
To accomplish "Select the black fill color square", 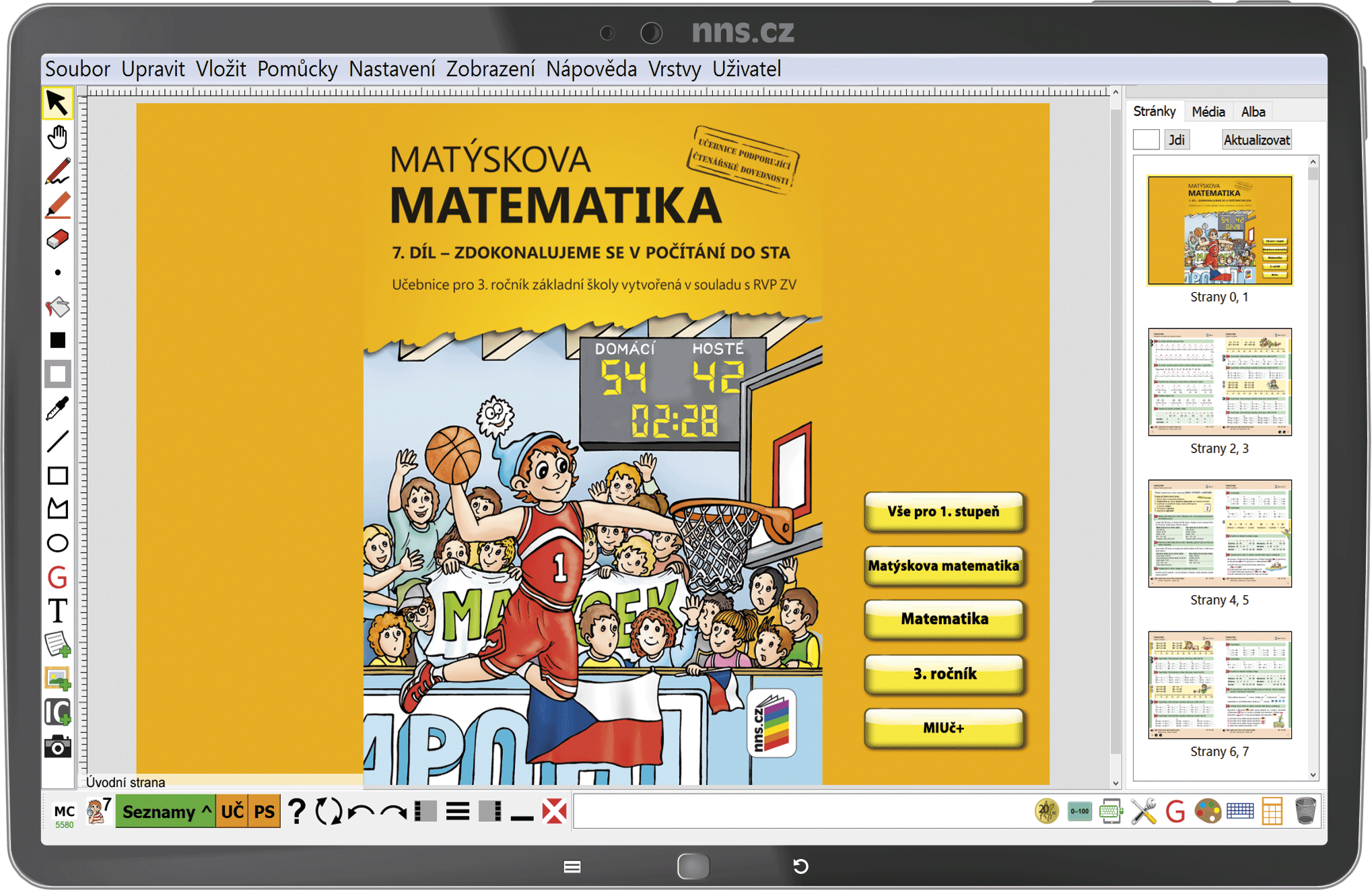I will click(x=57, y=340).
